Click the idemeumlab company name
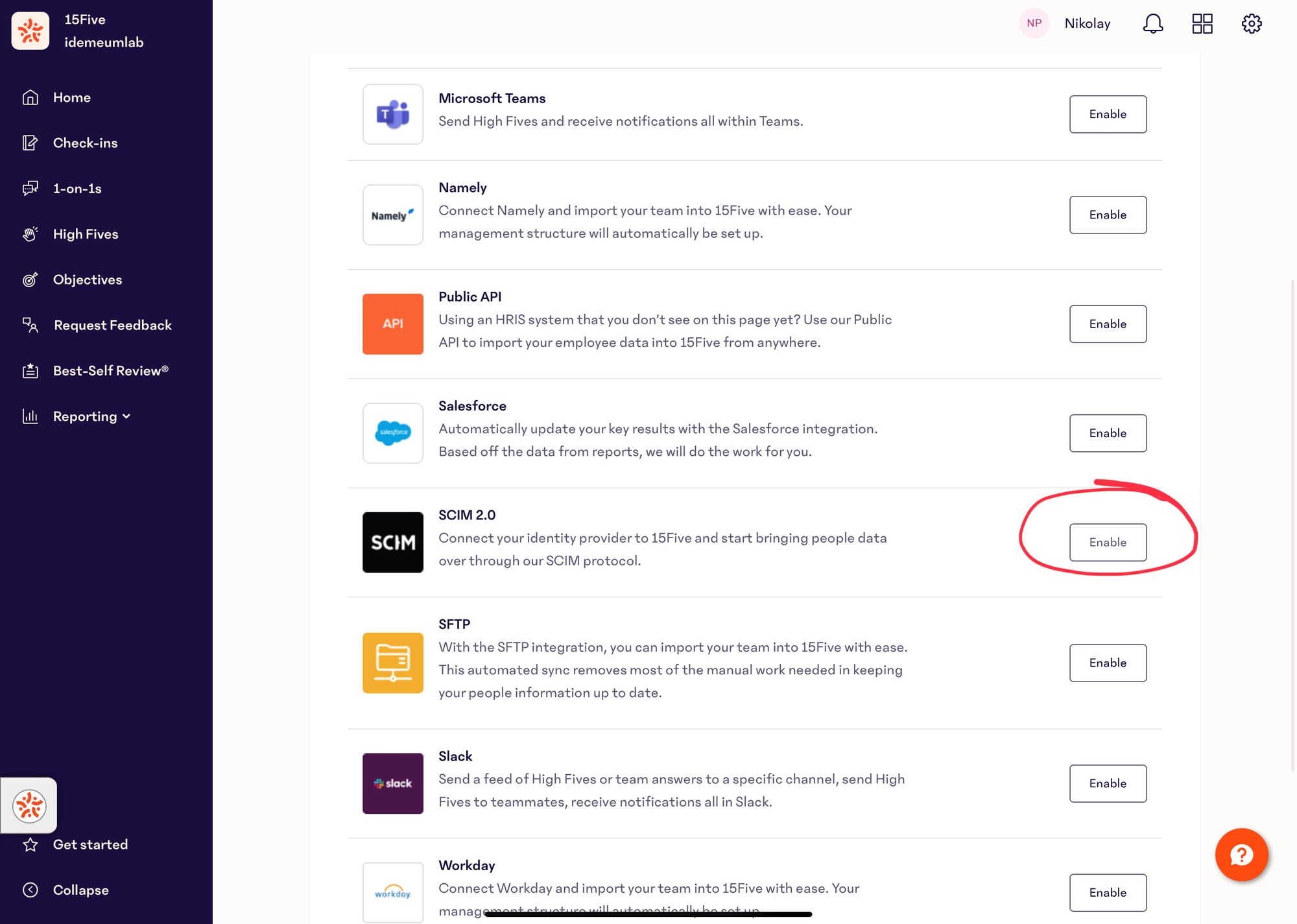1297x924 pixels. [104, 42]
